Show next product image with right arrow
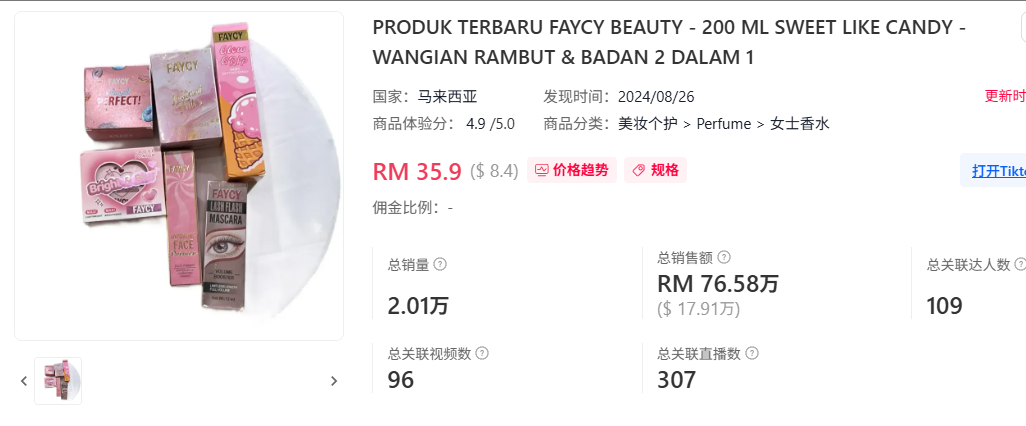The width and height of the screenshot is (1026, 426). 334,381
